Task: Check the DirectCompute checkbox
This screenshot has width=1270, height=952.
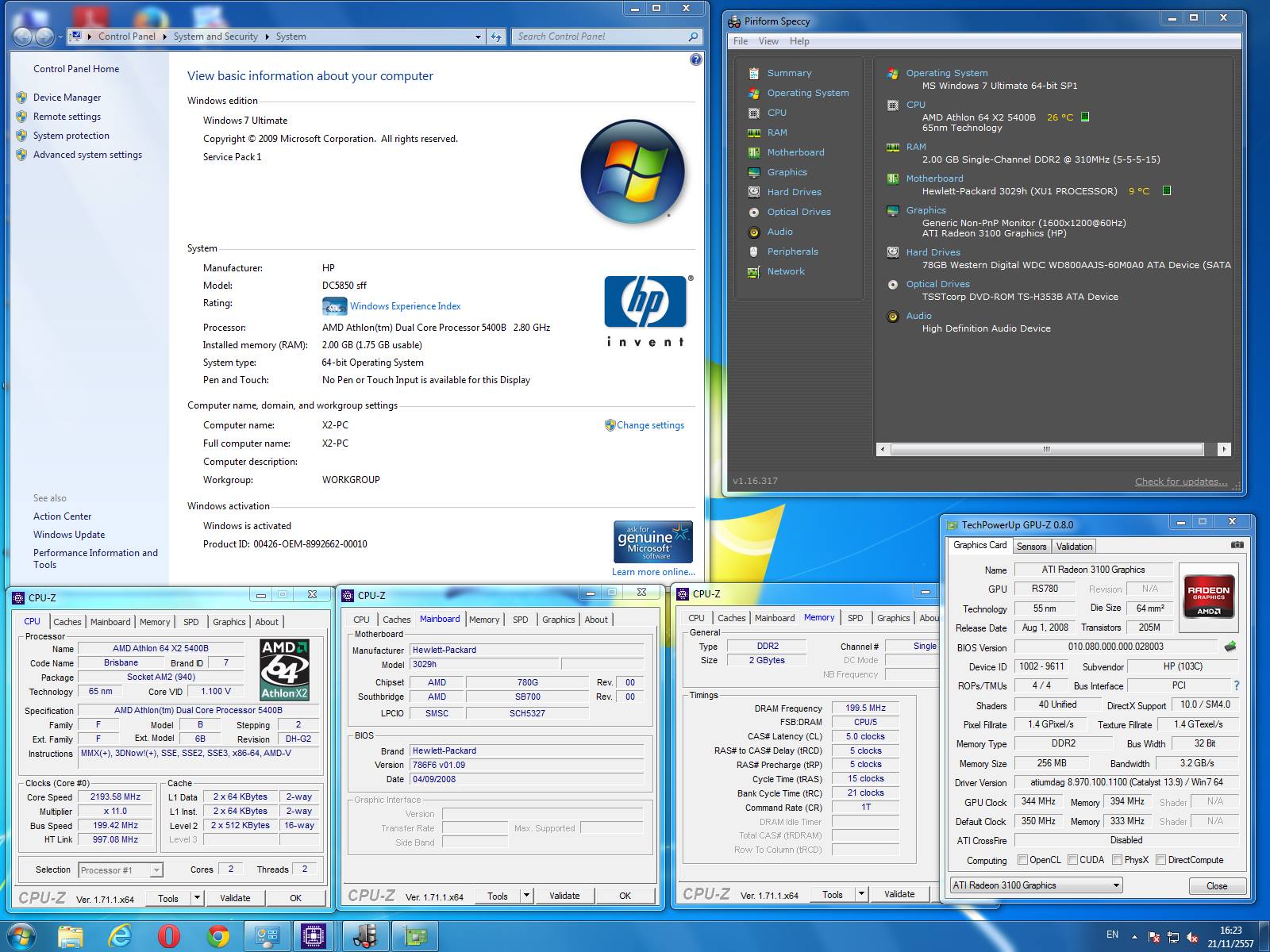Action: coord(1160,860)
